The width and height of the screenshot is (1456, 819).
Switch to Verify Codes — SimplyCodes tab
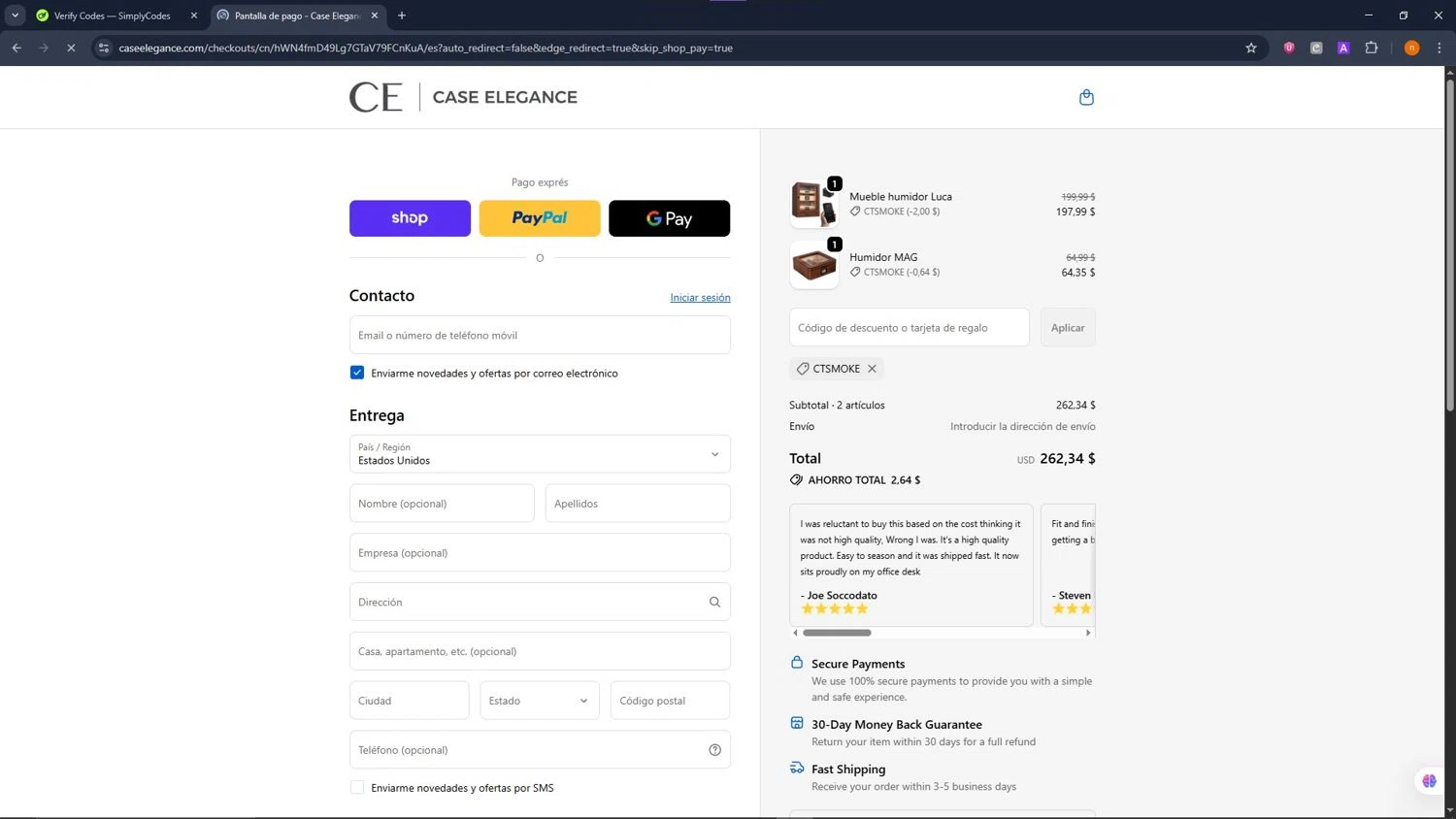pyautogui.click(x=112, y=16)
